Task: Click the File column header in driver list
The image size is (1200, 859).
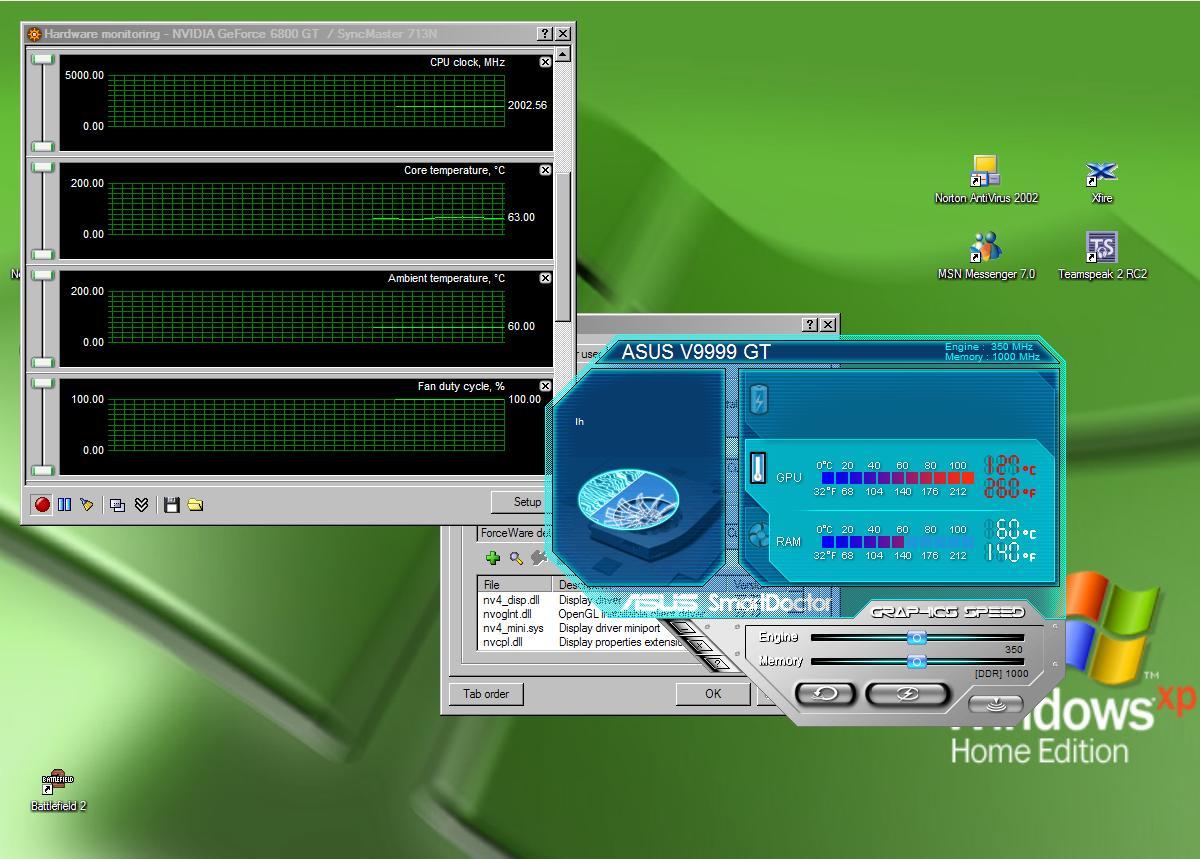Action: click(x=515, y=584)
